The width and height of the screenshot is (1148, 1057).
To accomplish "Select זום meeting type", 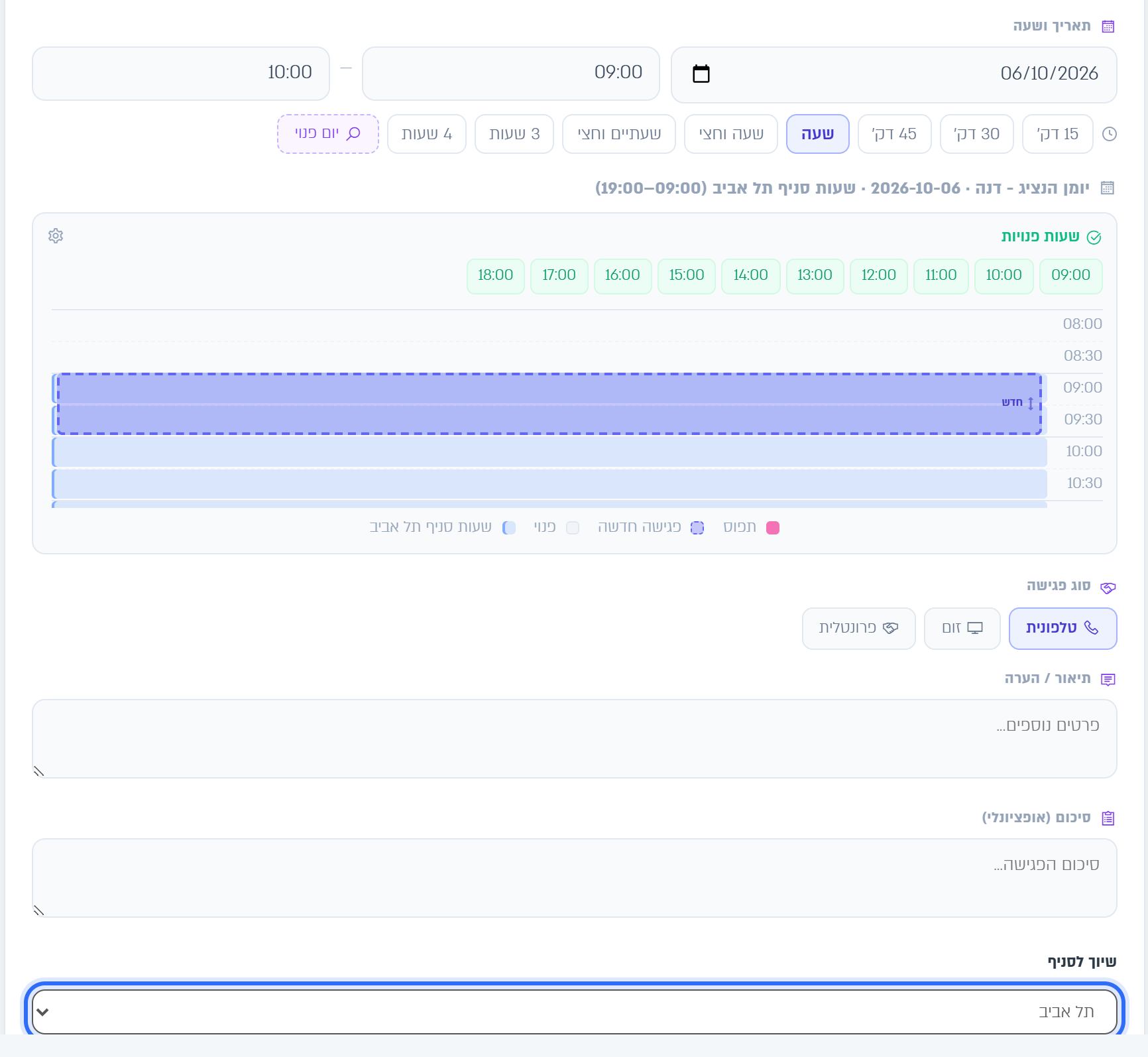I will pyautogui.click(x=962, y=629).
